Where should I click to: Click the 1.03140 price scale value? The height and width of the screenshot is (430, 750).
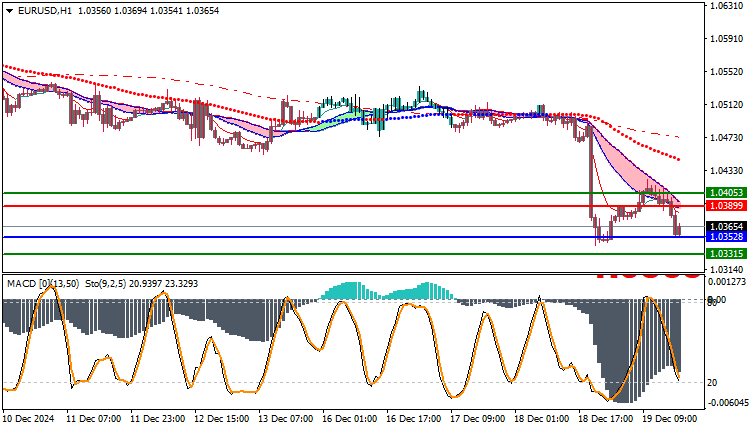(x=727, y=269)
